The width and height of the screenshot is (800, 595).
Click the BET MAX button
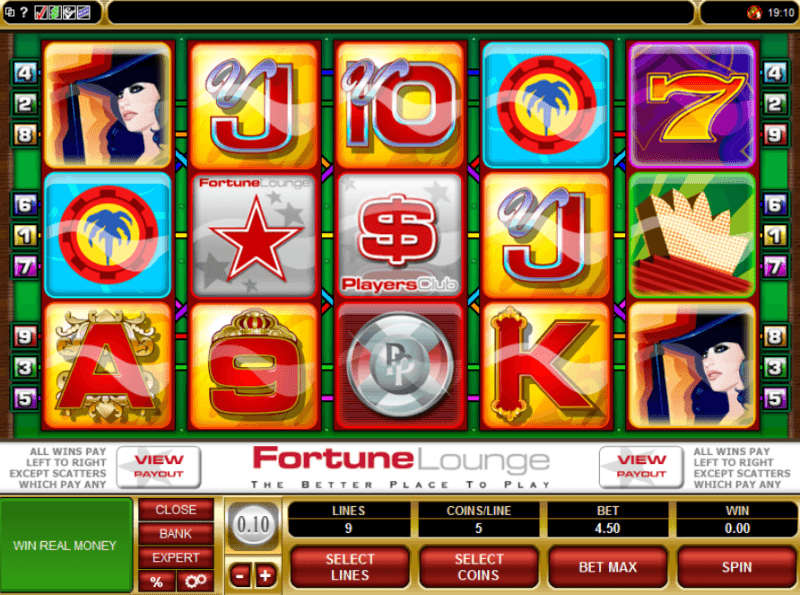click(x=608, y=567)
